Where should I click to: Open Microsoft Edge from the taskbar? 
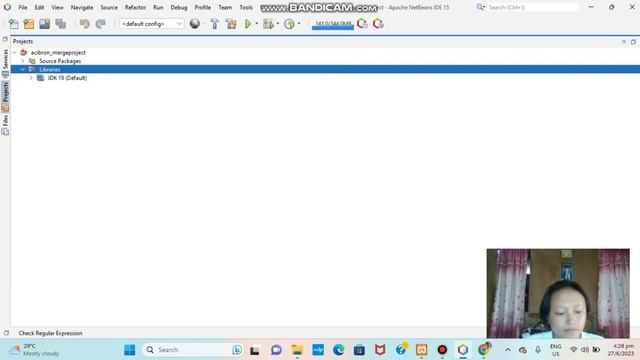338,350
